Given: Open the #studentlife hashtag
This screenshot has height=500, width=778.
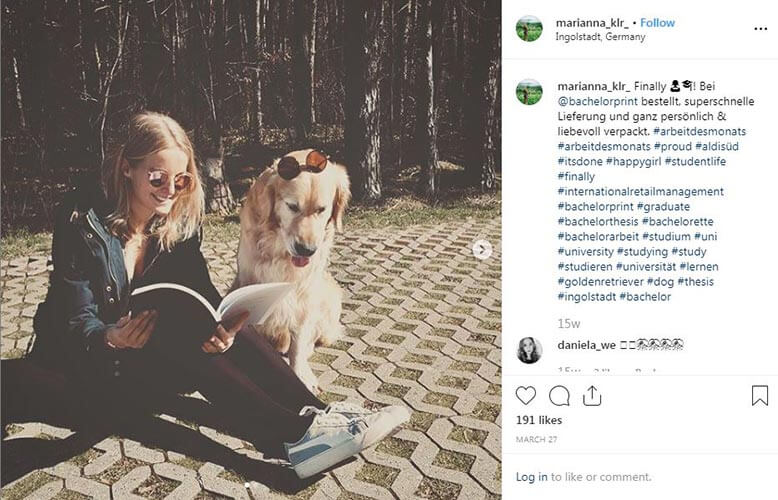Looking at the screenshot, I should click(695, 162).
